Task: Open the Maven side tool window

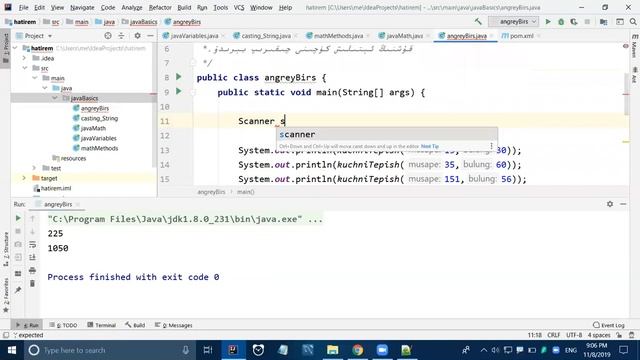Action: pos(635,46)
